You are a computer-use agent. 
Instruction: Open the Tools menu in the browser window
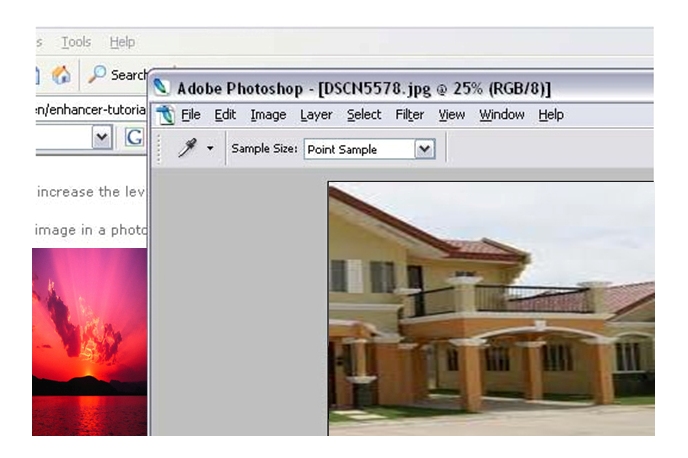click(76, 42)
